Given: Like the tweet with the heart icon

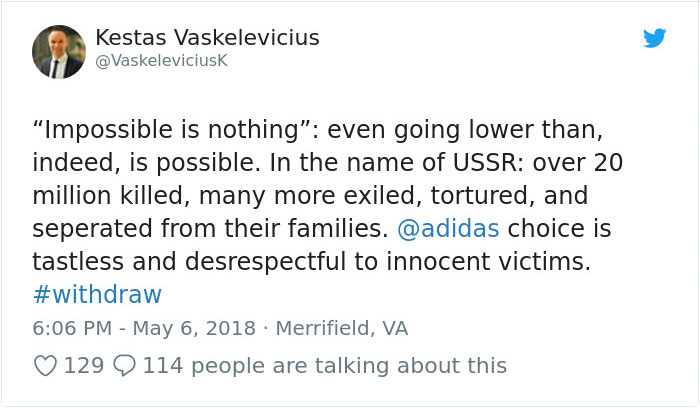Looking at the screenshot, I should (45, 366).
